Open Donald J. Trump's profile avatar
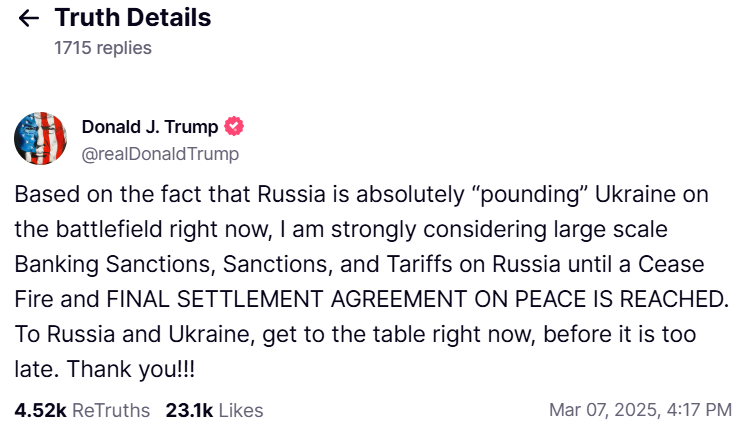This screenshot has height=426, width=741. point(40,139)
